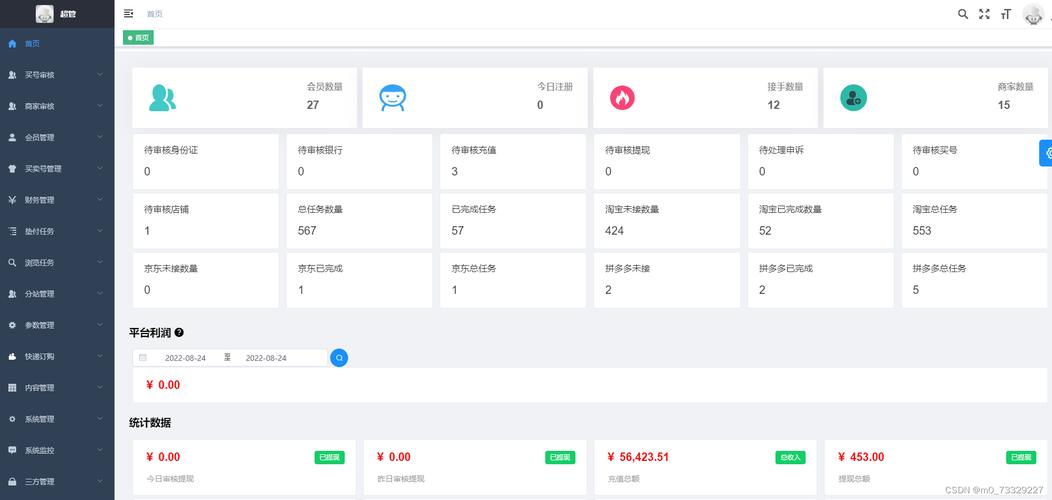Click the 已提现 tag on 今日审核提现 card

point(329,457)
